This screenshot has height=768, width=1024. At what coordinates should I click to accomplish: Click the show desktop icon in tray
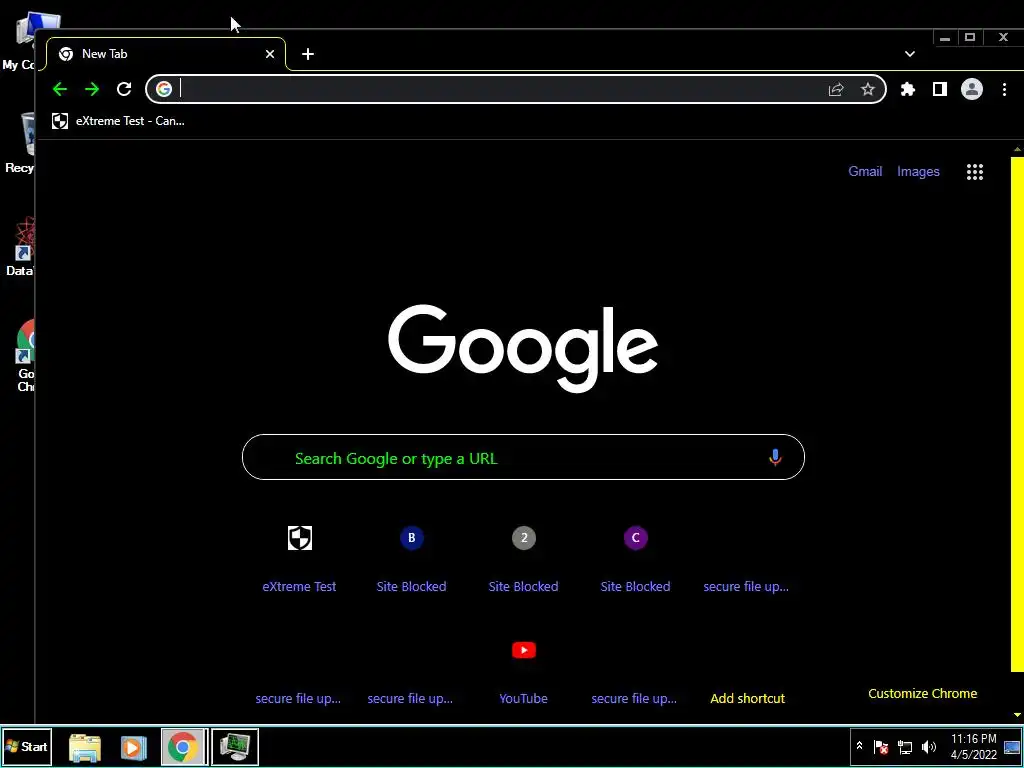pyautogui.click(x=1012, y=747)
